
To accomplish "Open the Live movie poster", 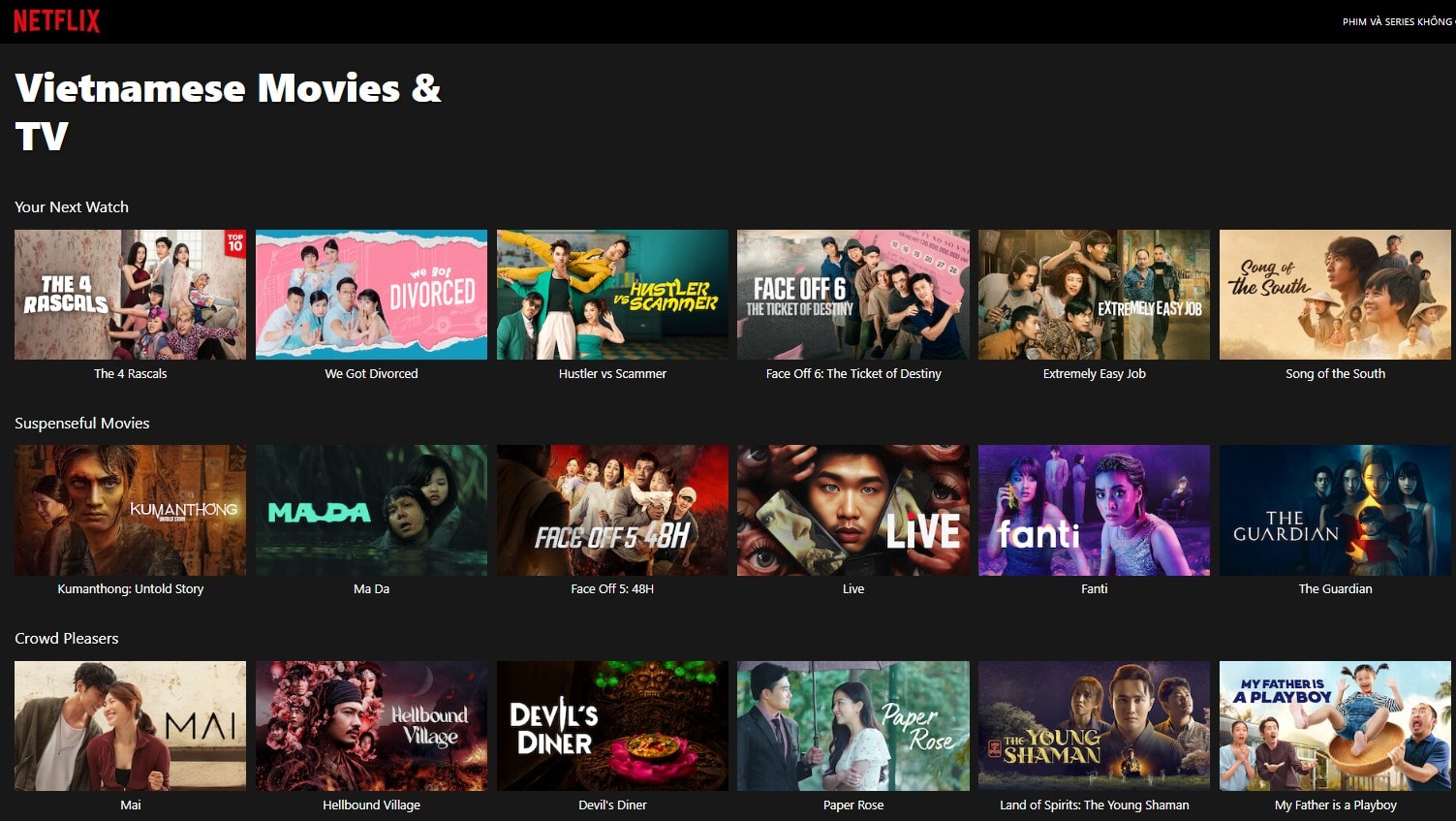I will click(x=852, y=510).
